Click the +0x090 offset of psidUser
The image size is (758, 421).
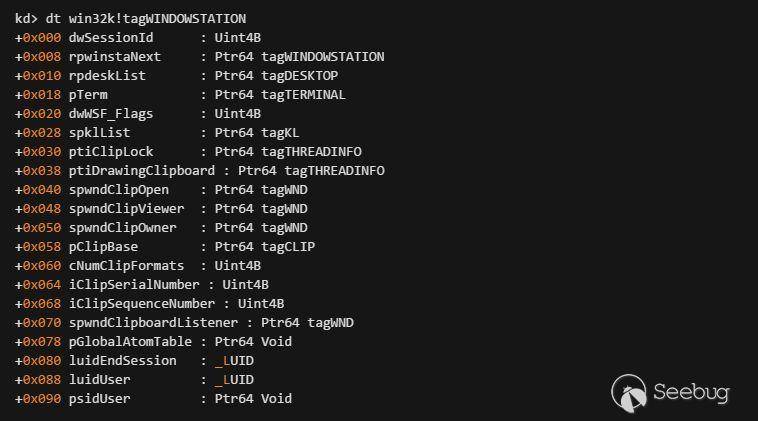click(38, 398)
